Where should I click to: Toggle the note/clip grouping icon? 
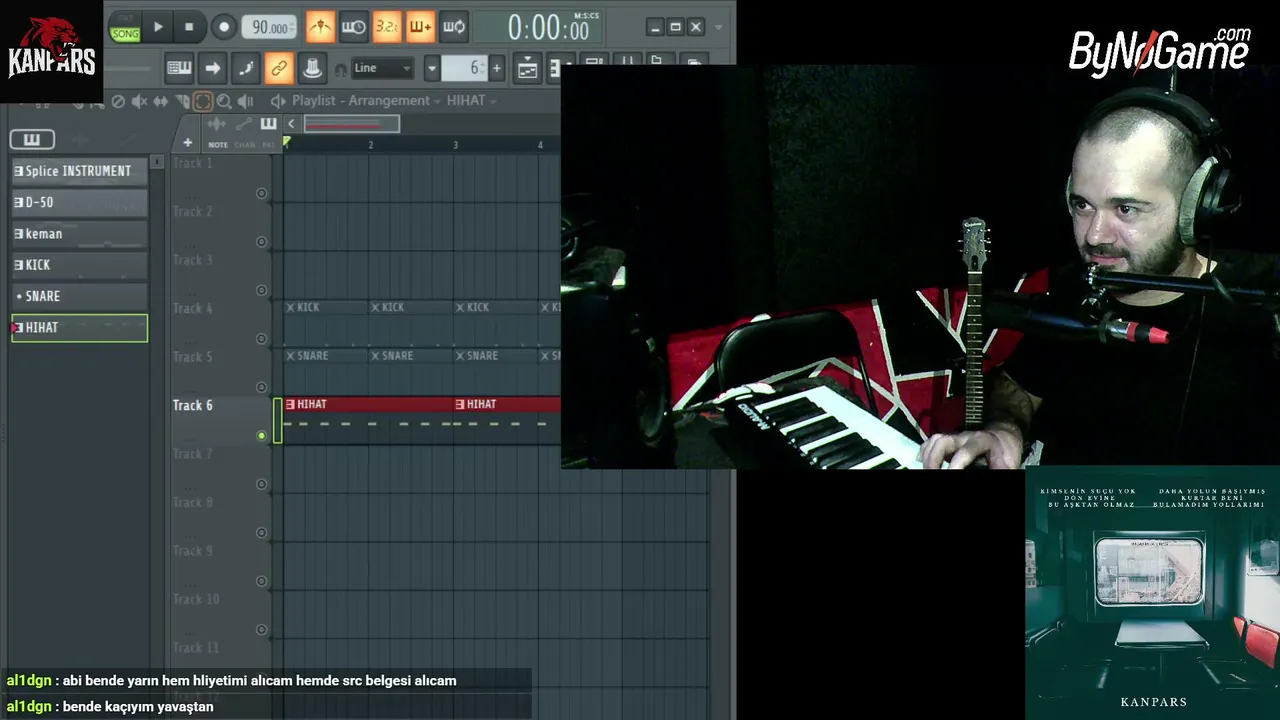tap(246, 68)
